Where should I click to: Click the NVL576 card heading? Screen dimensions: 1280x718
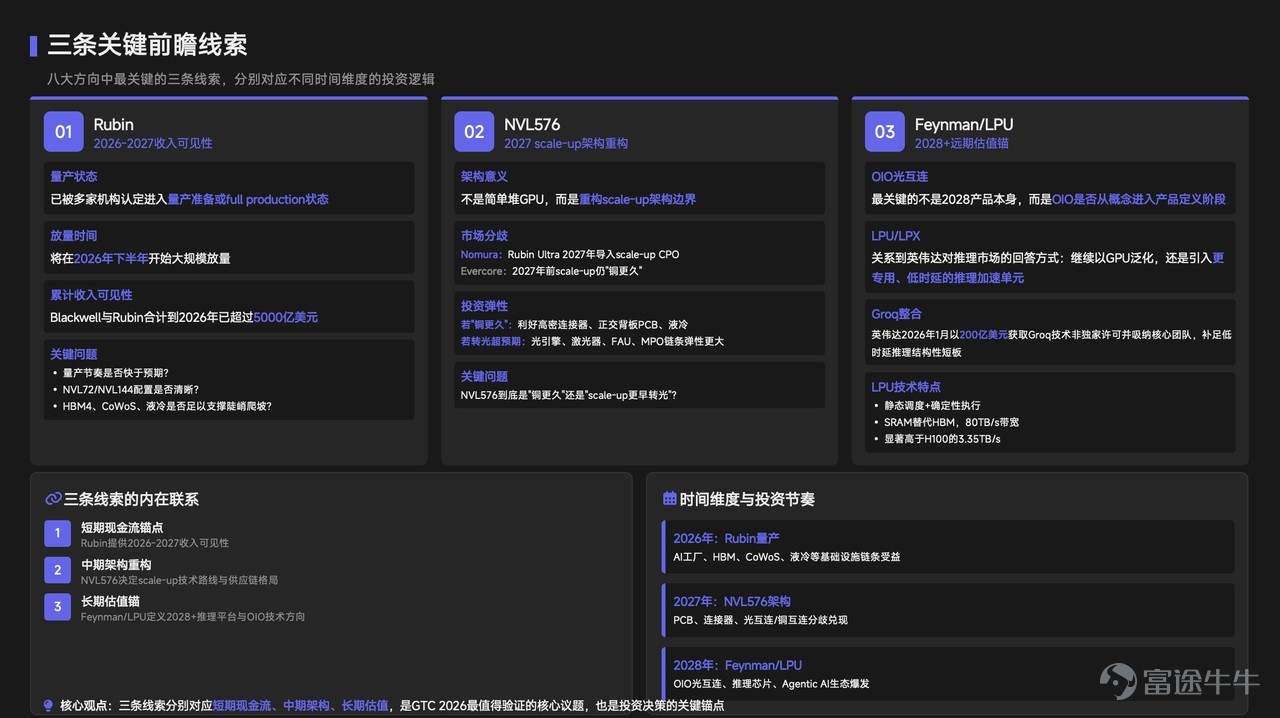(x=532, y=124)
